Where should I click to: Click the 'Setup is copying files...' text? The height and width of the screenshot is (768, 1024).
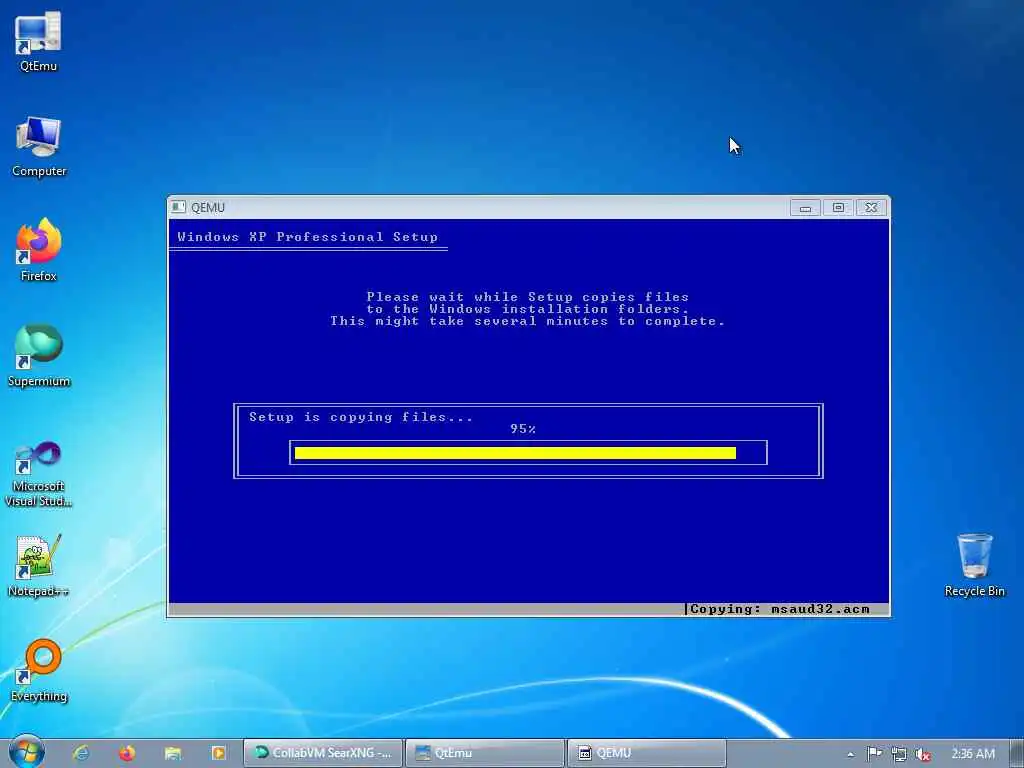[360, 417]
